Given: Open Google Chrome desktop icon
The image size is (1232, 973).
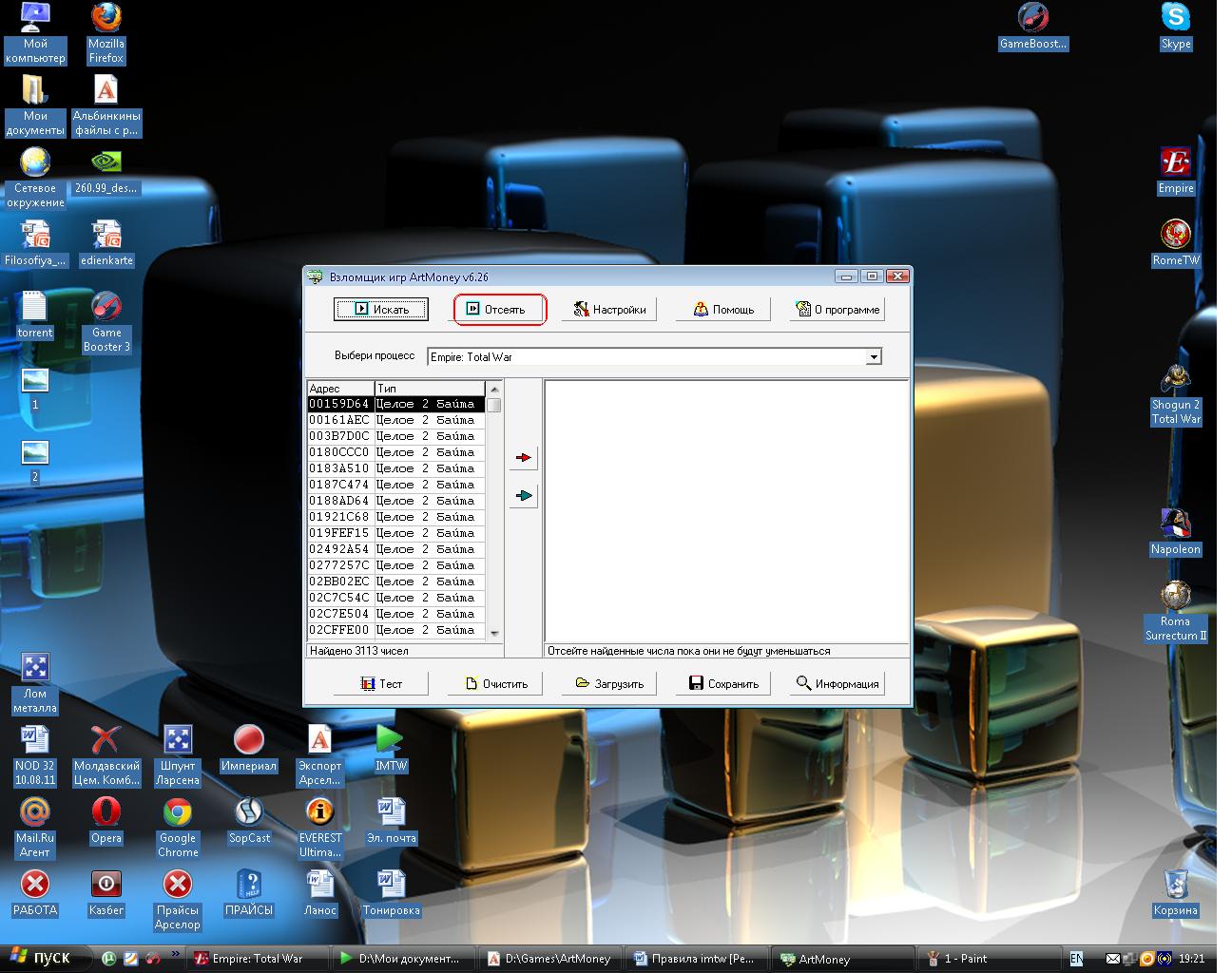Looking at the screenshot, I should pyautogui.click(x=178, y=828).
